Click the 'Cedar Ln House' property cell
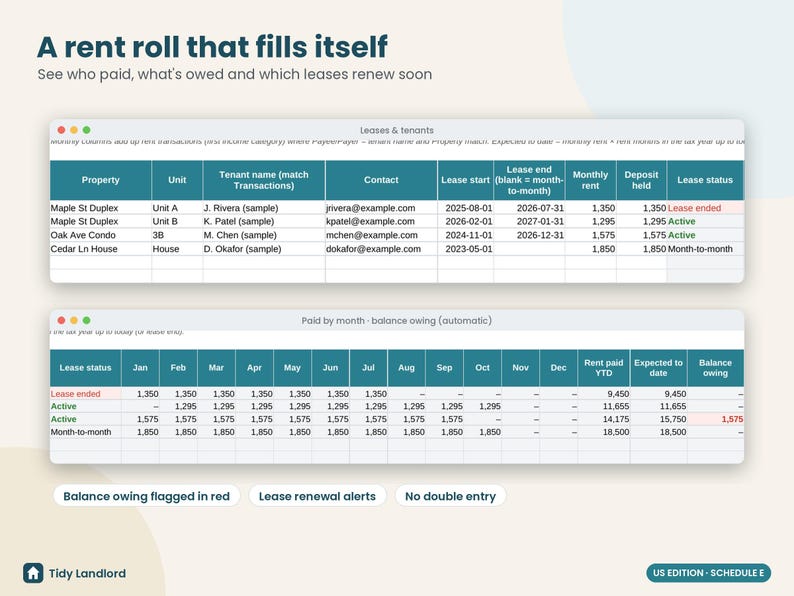This screenshot has height=596, width=794. click(100, 249)
